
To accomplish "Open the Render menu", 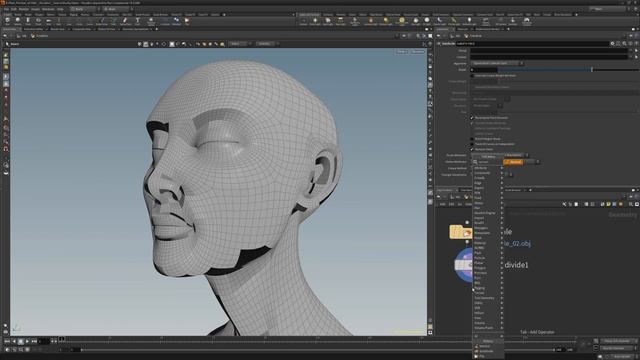I will (x=24, y=9).
